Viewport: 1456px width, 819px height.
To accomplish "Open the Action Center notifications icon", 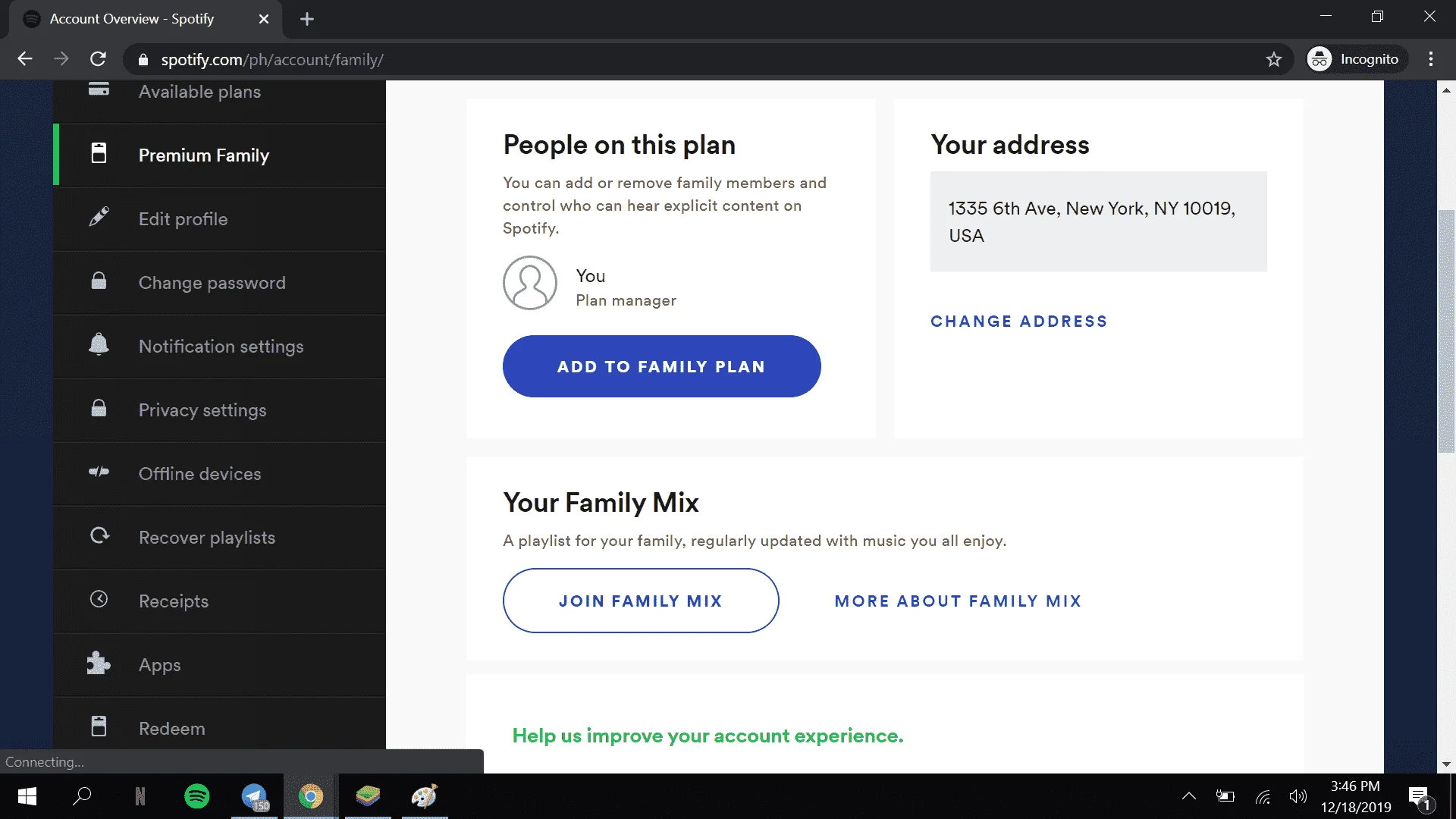I will click(1420, 798).
